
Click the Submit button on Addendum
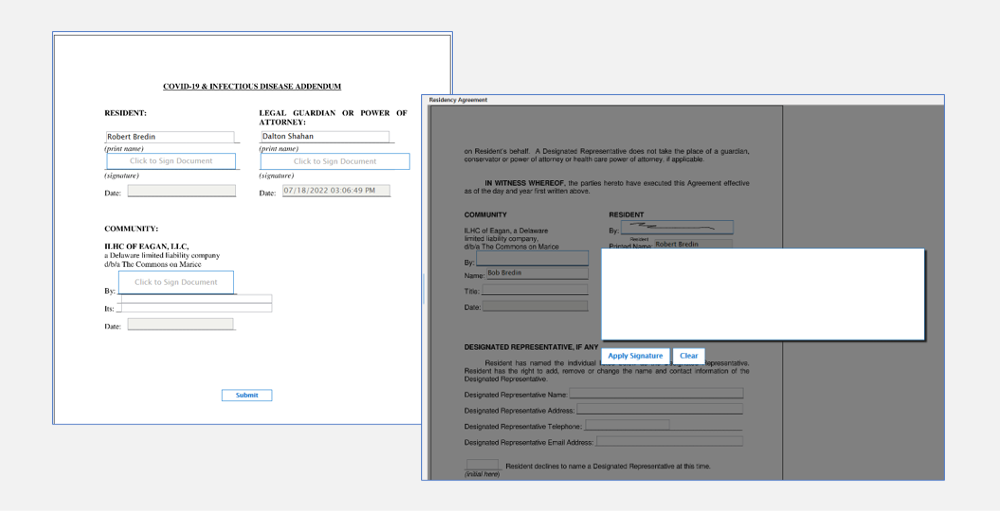coord(247,396)
